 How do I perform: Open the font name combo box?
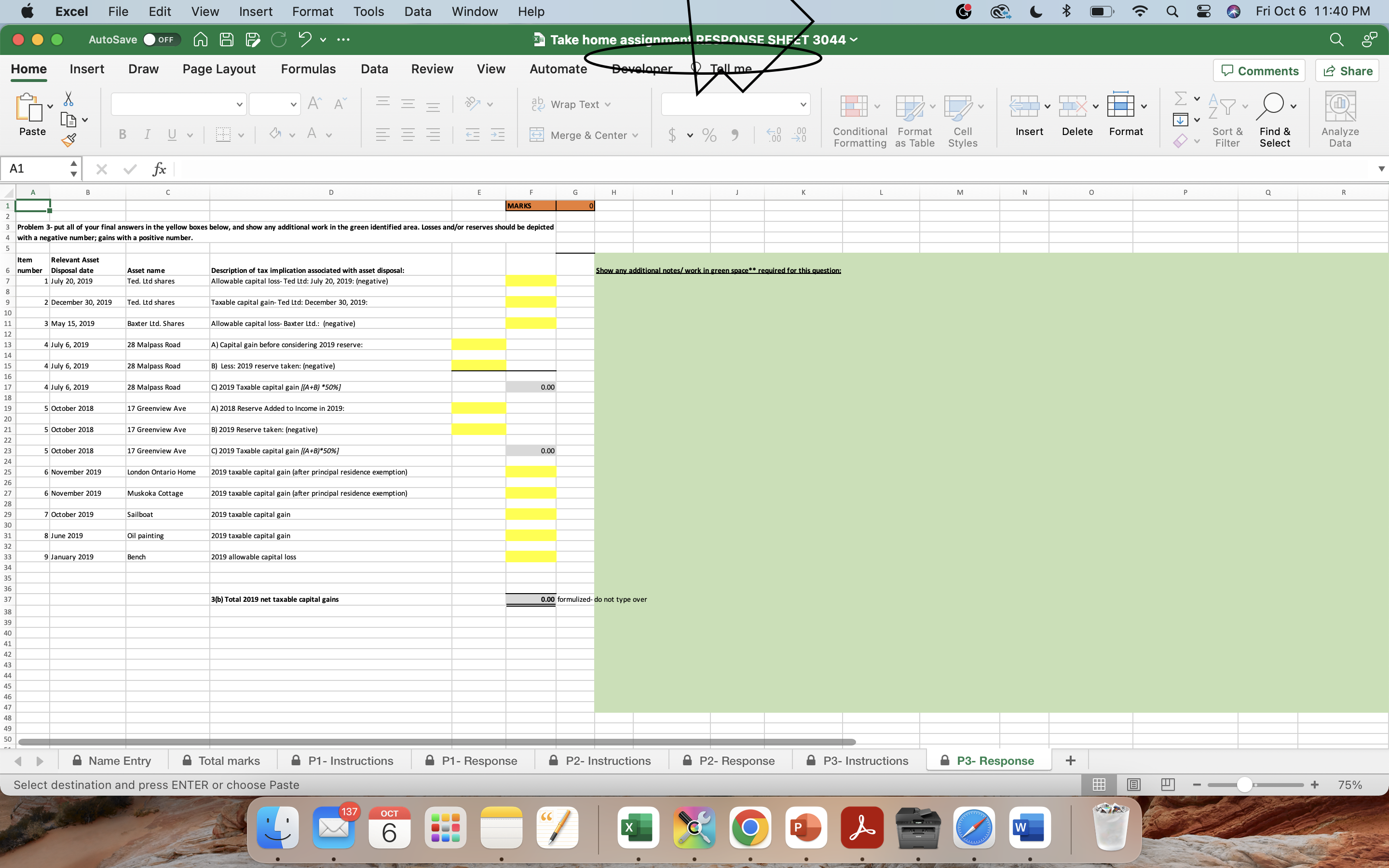(178, 105)
